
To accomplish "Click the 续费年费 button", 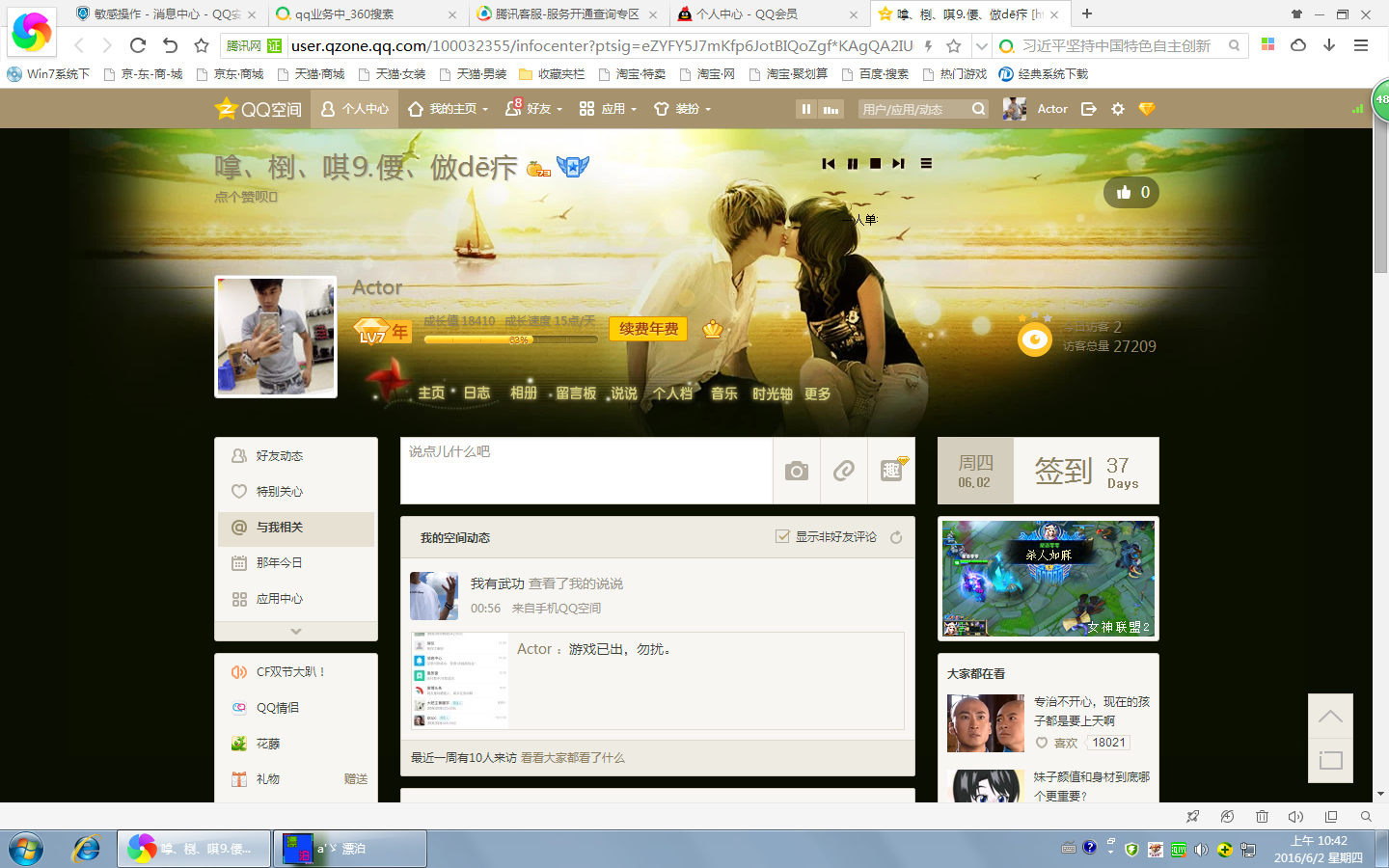I will point(648,329).
